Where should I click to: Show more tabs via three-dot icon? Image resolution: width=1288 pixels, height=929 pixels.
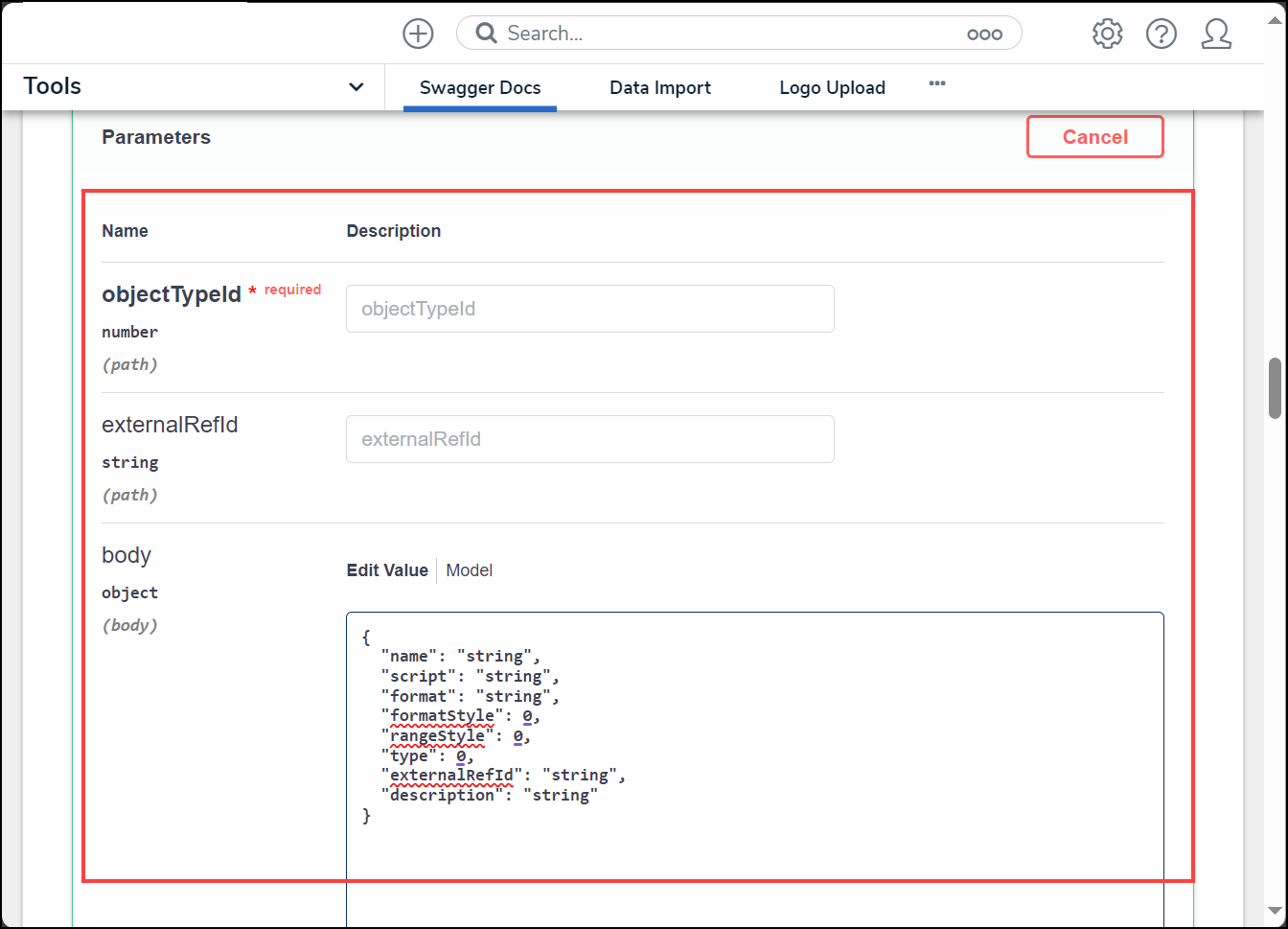[x=937, y=84]
